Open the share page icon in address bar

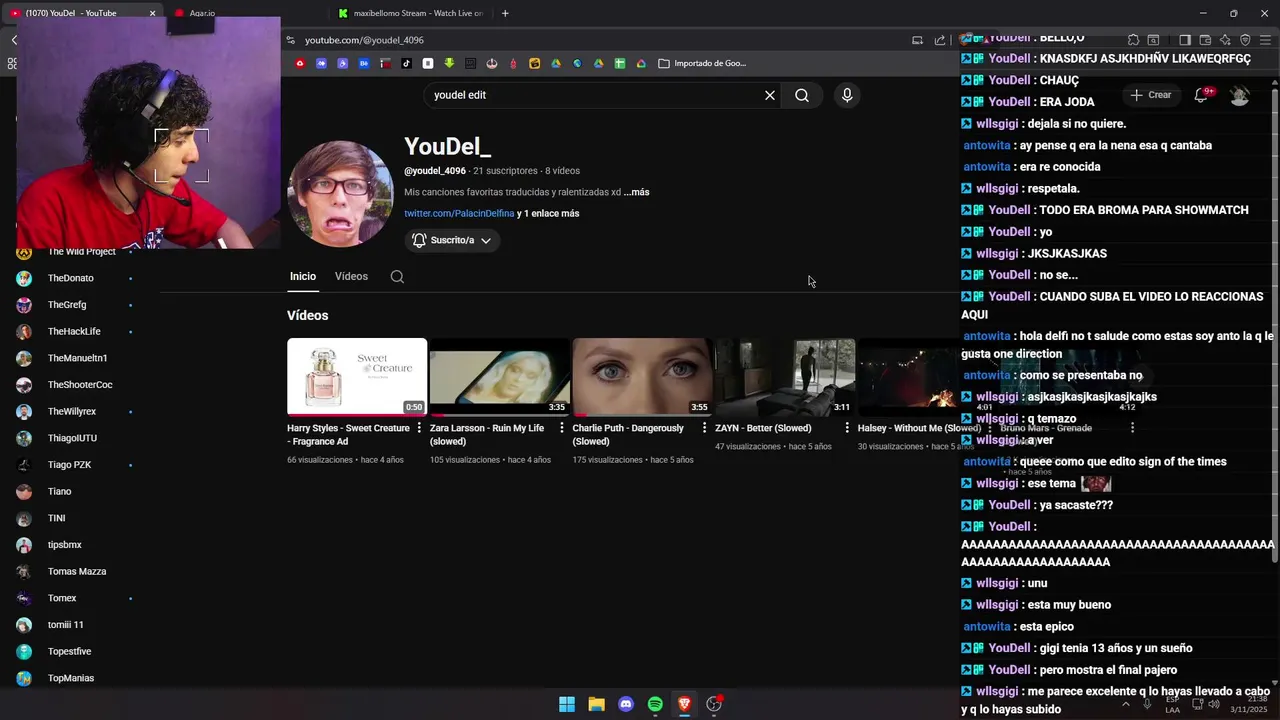[x=940, y=40]
